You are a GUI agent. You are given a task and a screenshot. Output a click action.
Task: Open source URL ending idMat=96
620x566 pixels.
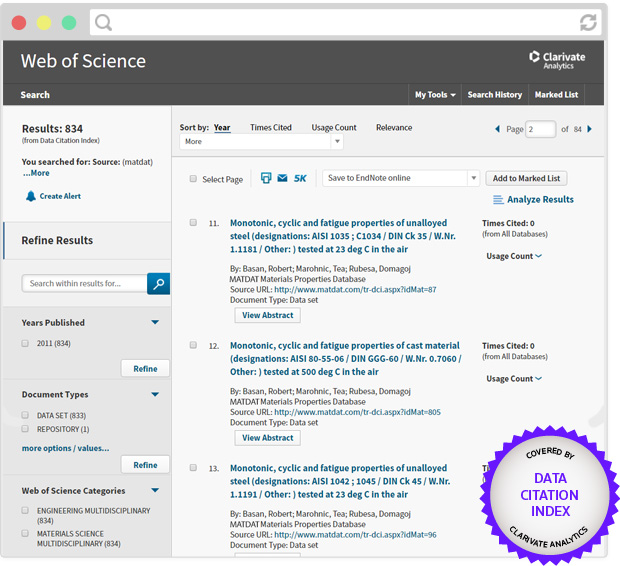point(355,535)
